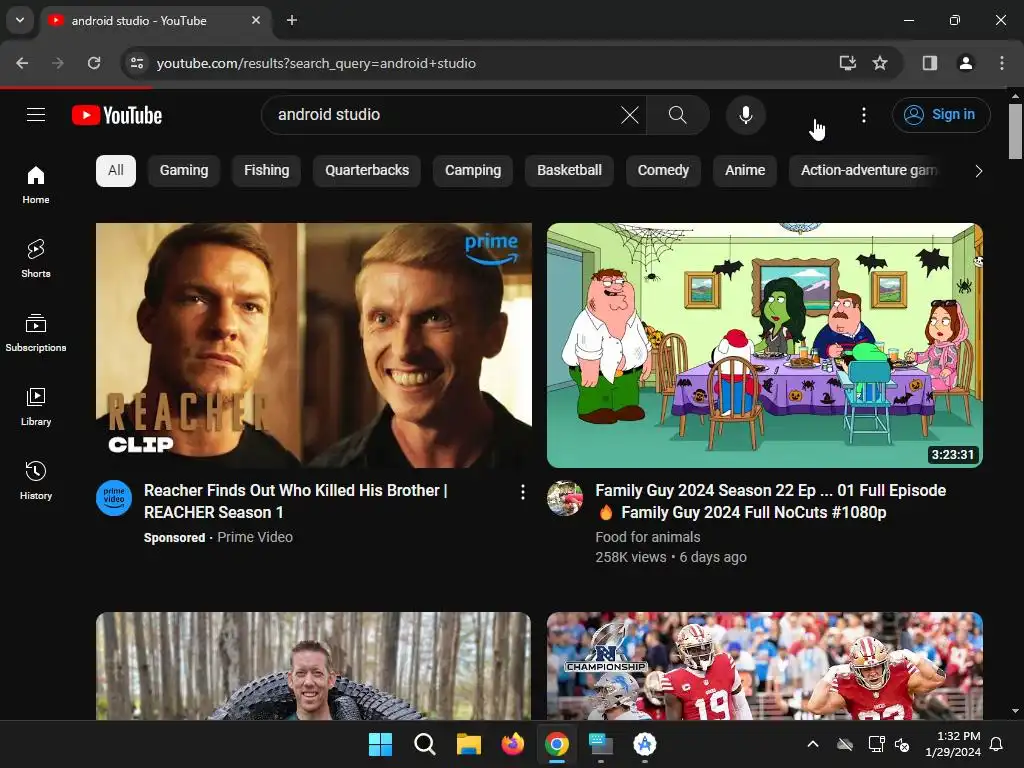Screen dimensions: 1024x768
Task: Show hidden system tray icons
Action: [x=813, y=744]
